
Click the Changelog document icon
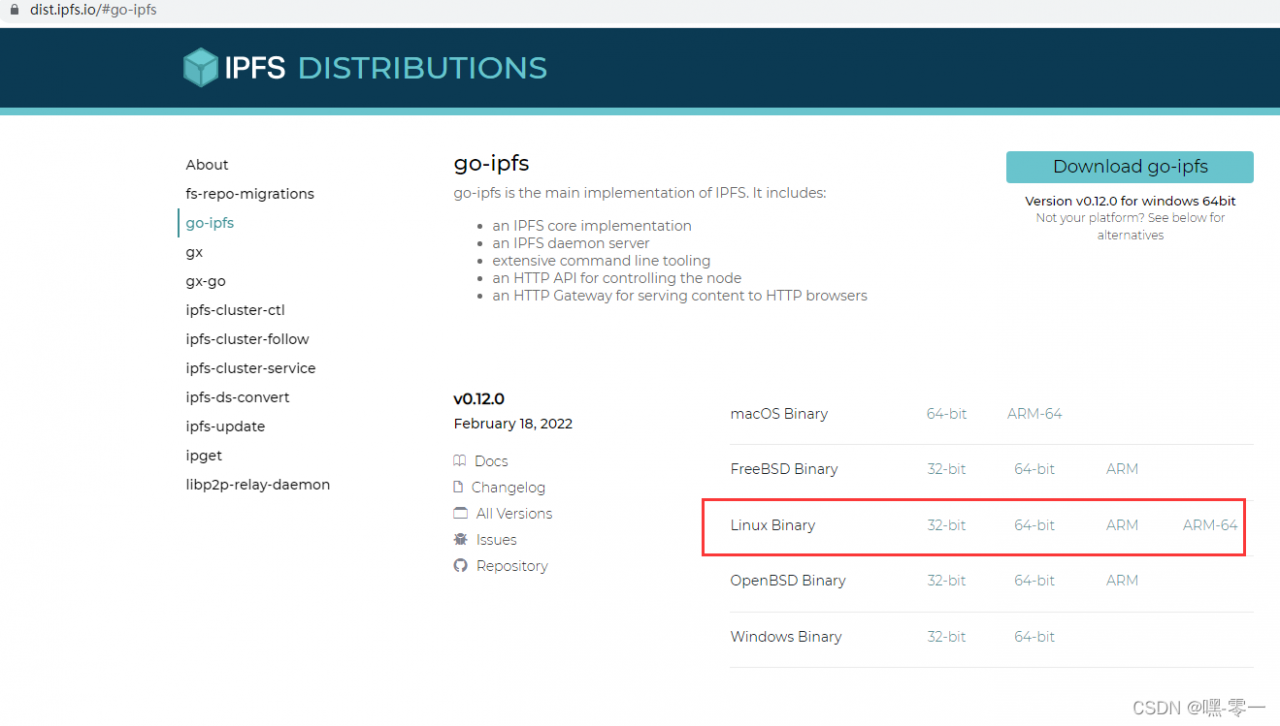[x=460, y=487]
